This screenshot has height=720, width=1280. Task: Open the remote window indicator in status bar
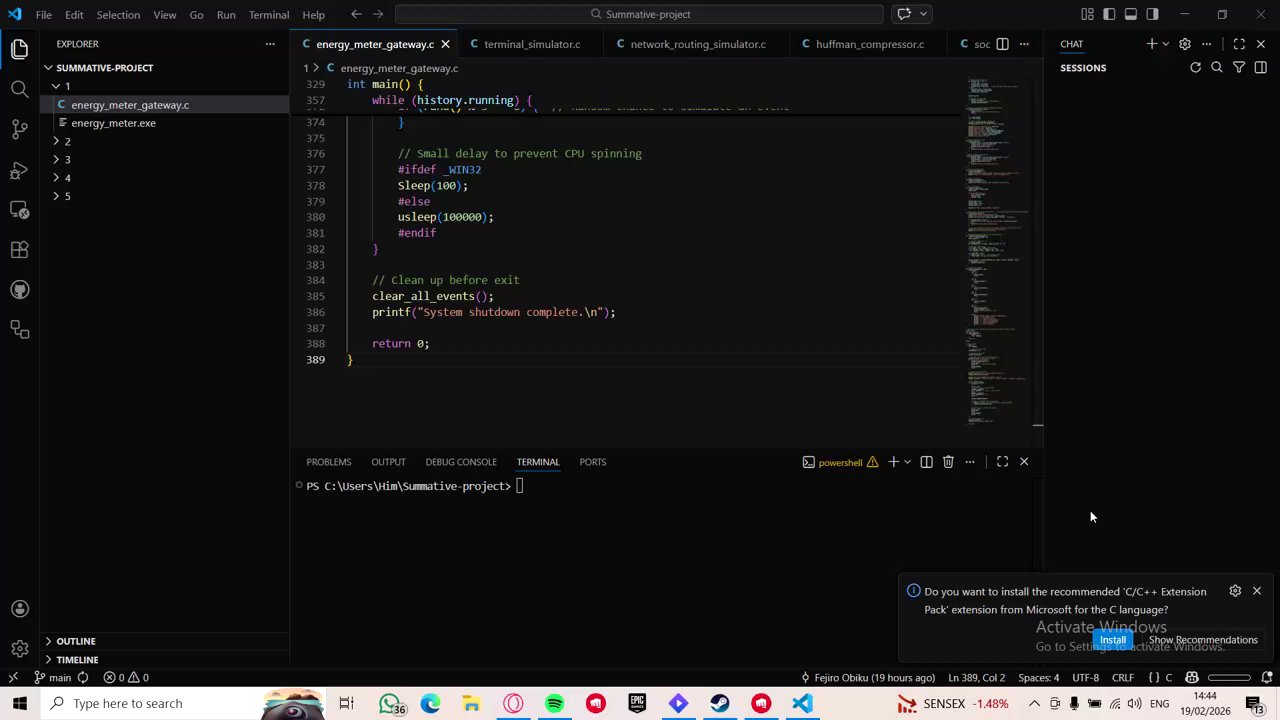point(13,678)
